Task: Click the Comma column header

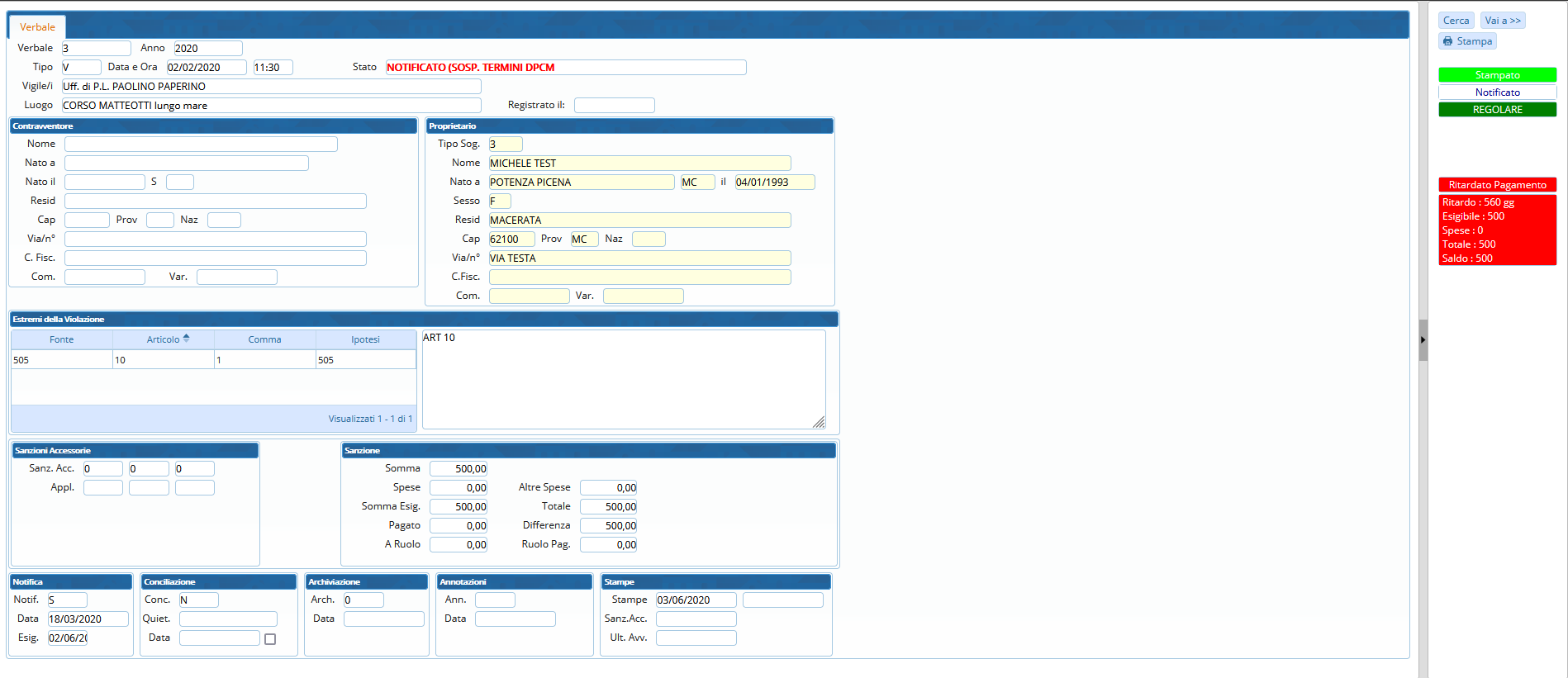Action: pos(264,339)
